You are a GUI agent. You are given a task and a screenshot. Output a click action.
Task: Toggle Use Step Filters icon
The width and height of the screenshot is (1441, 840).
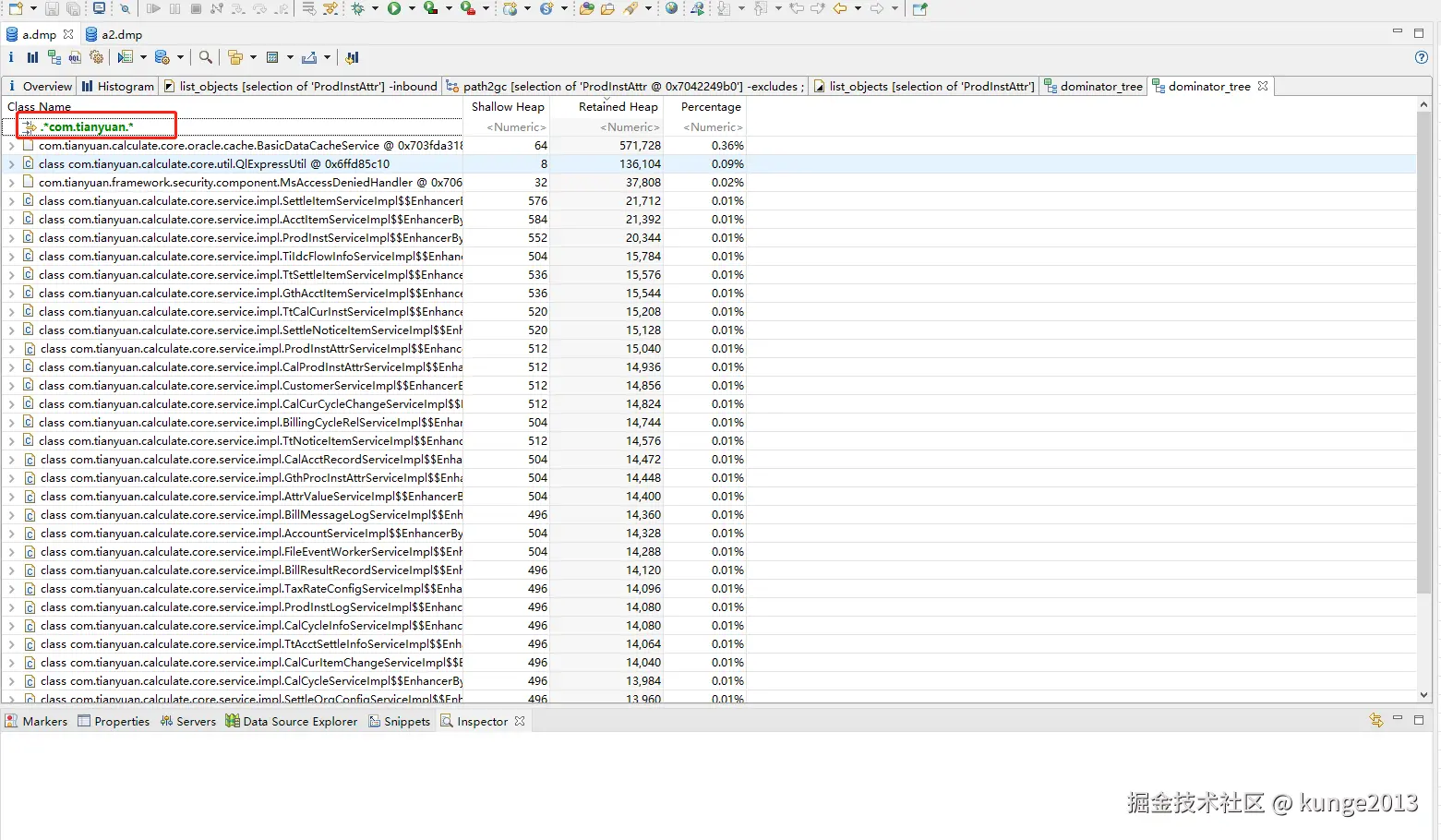[330, 8]
